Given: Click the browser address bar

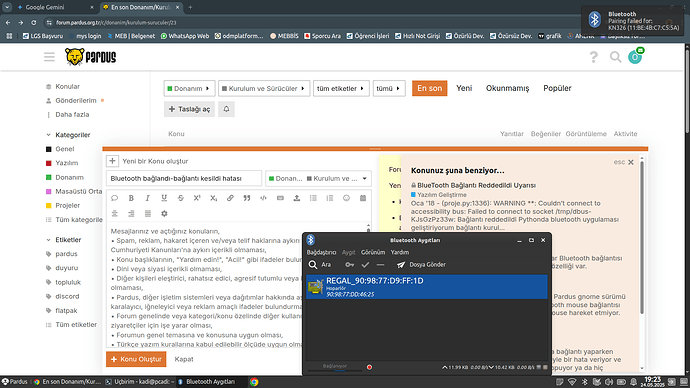Looking at the screenshot, I should point(308,22).
